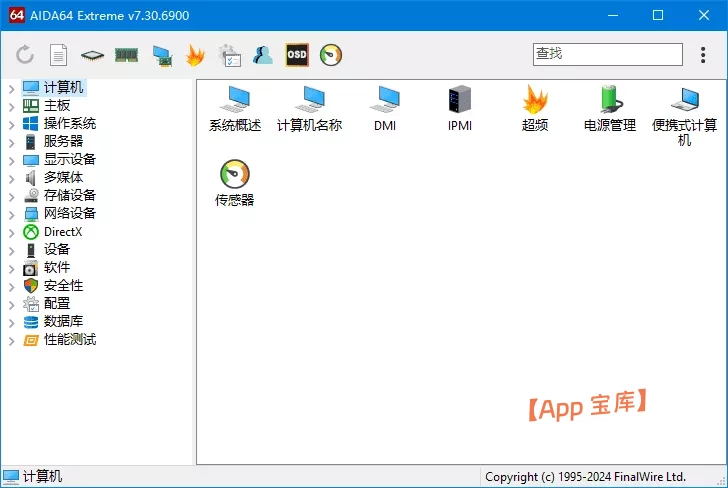Open the 计算机名称 icon in main panel

310,109
